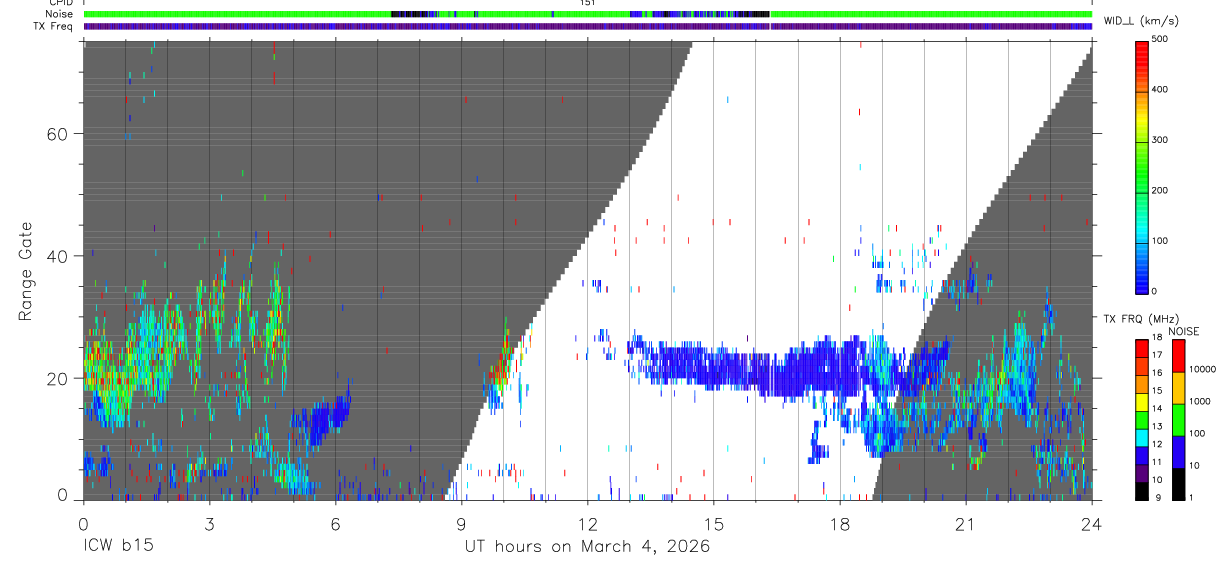Click the 18 hour tick on the UT axis
Screen dimensions: 1228x567
point(839,523)
